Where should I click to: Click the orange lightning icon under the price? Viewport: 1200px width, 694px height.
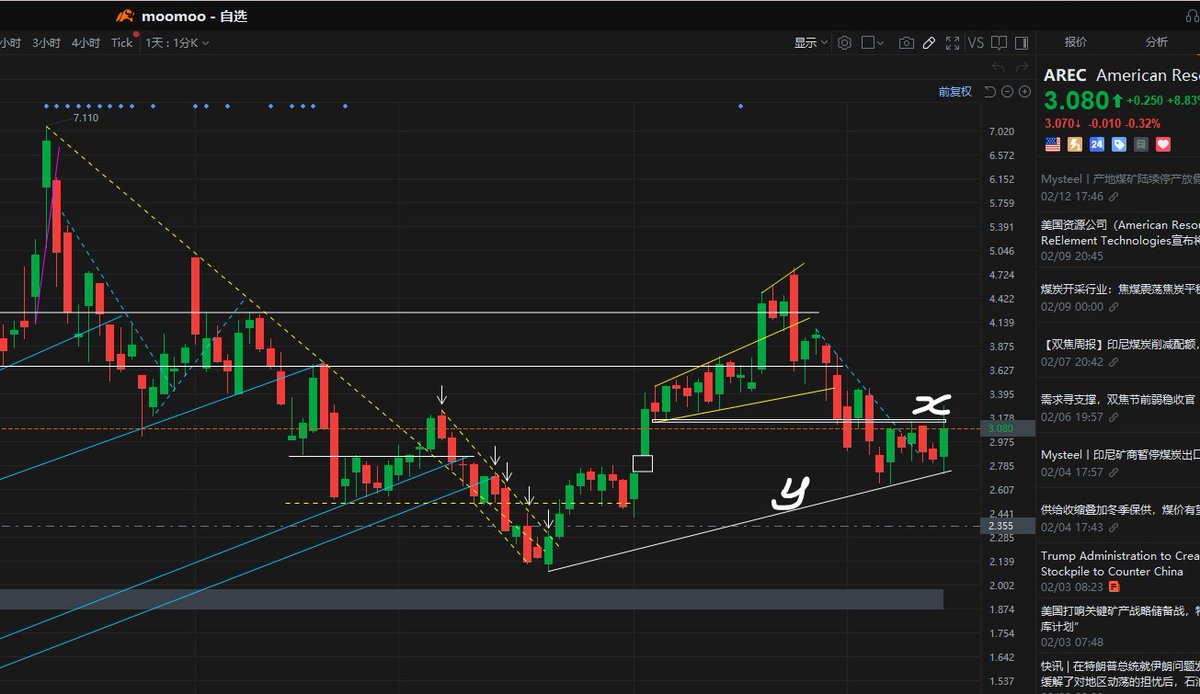click(1074, 144)
